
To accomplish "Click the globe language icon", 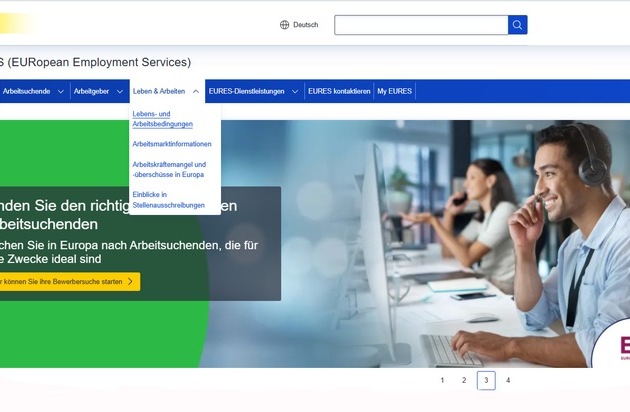I will 284,25.
